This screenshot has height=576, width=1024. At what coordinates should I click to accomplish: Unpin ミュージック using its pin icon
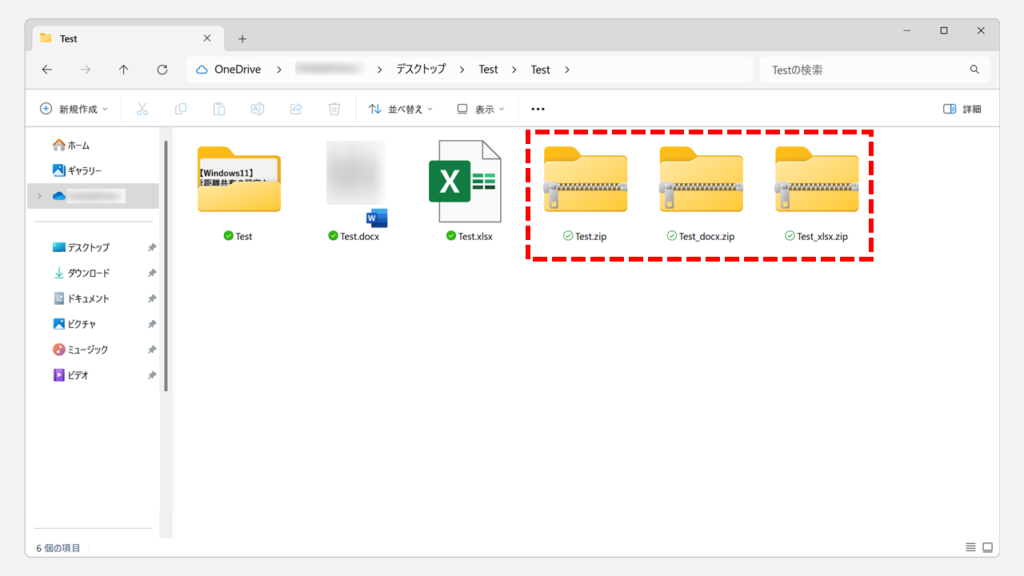(x=152, y=349)
